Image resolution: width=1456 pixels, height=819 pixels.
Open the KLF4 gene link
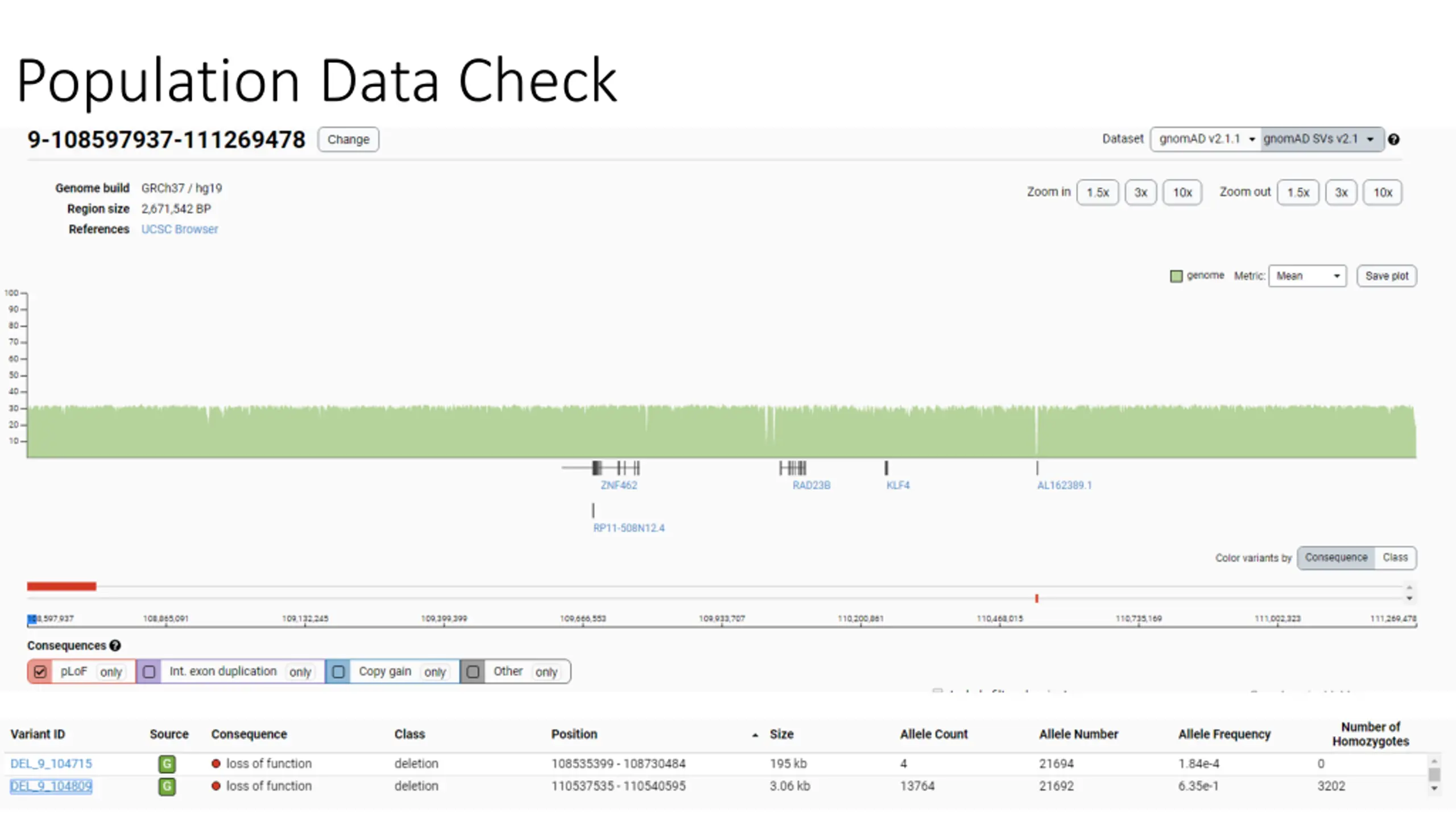[897, 485]
